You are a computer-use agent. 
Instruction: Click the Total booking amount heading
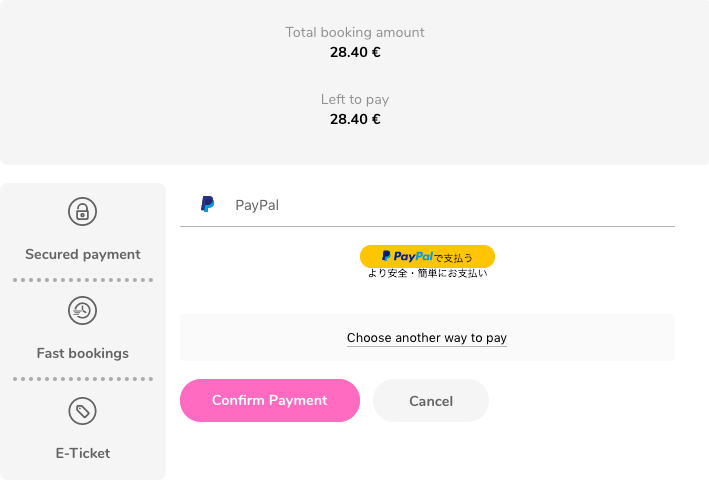pyautogui.click(x=355, y=33)
